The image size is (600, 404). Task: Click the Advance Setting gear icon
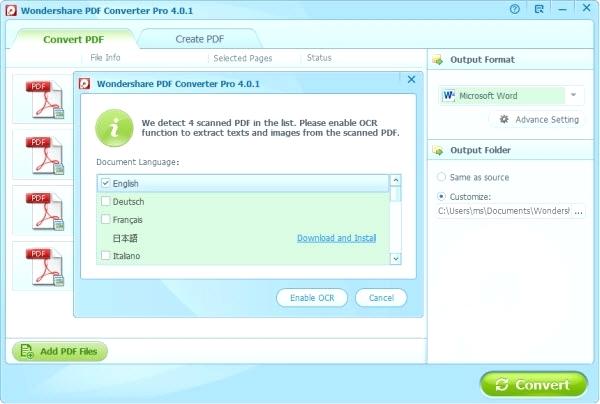[x=504, y=119]
